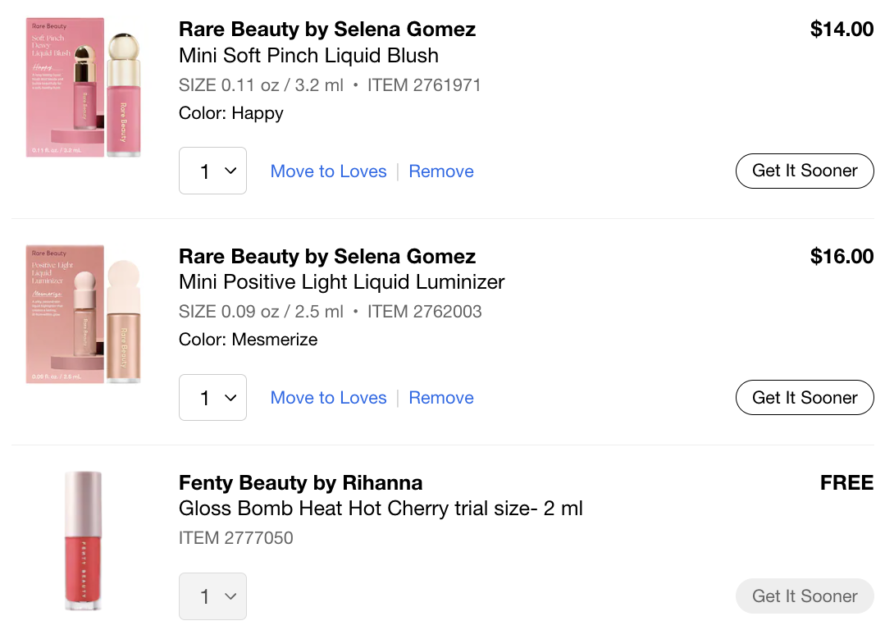Image resolution: width=894 pixels, height=630 pixels.
Task: Click Get It Sooner for the Liquid Luminizer
Action: point(804,398)
